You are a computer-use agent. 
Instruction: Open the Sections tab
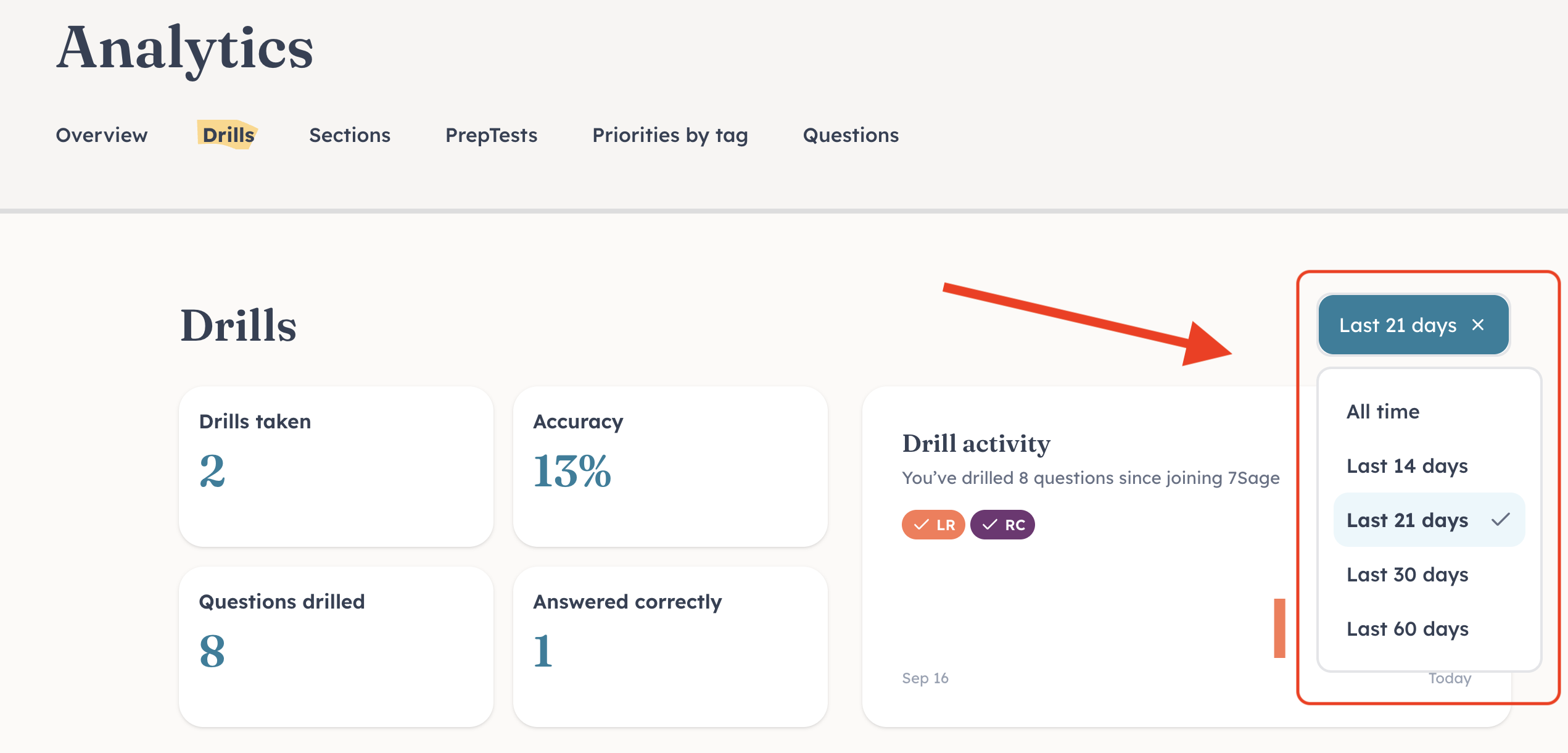350,135
